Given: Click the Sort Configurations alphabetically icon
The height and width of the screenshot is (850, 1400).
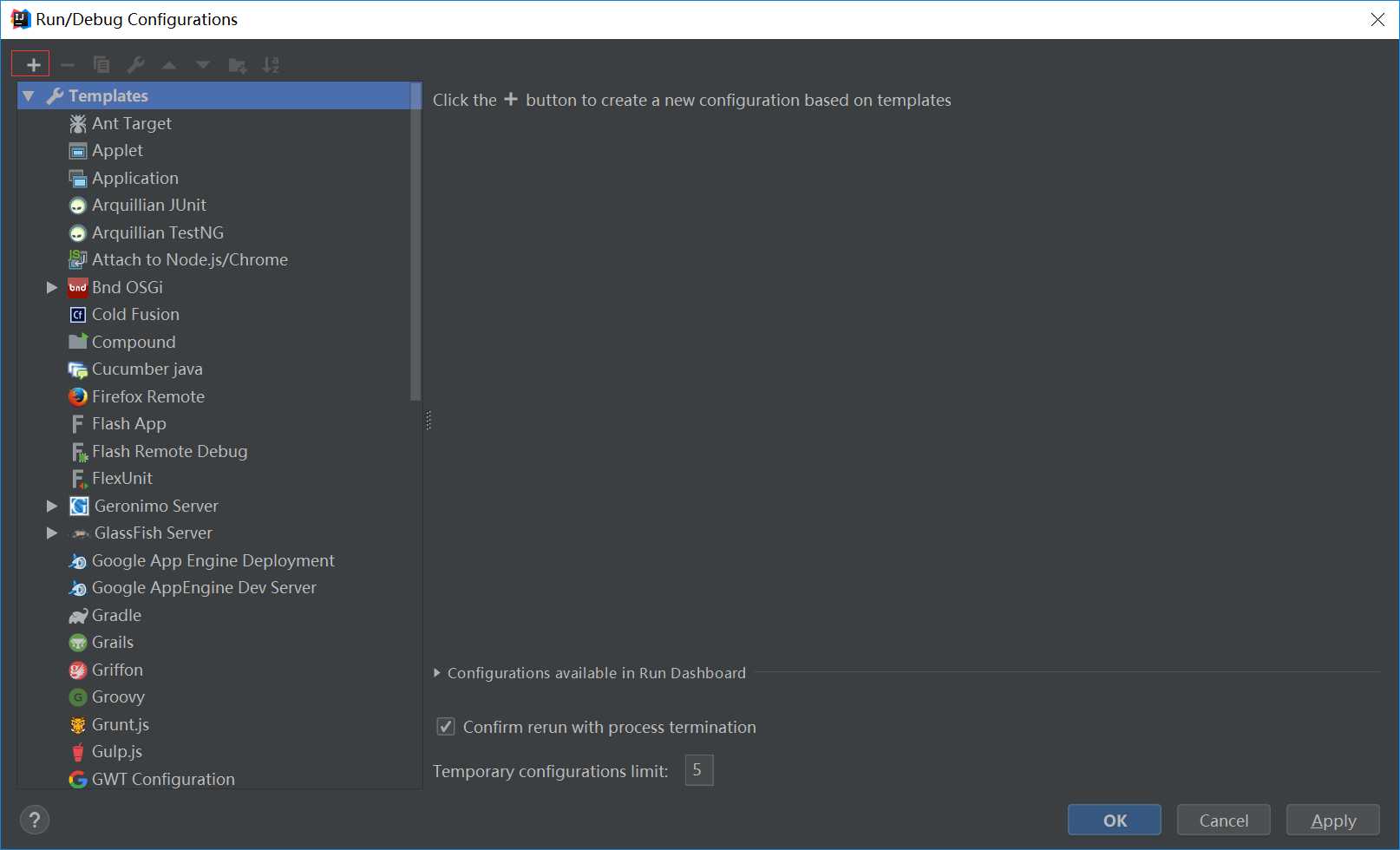Looking at the screenshot, I should 271,65.
